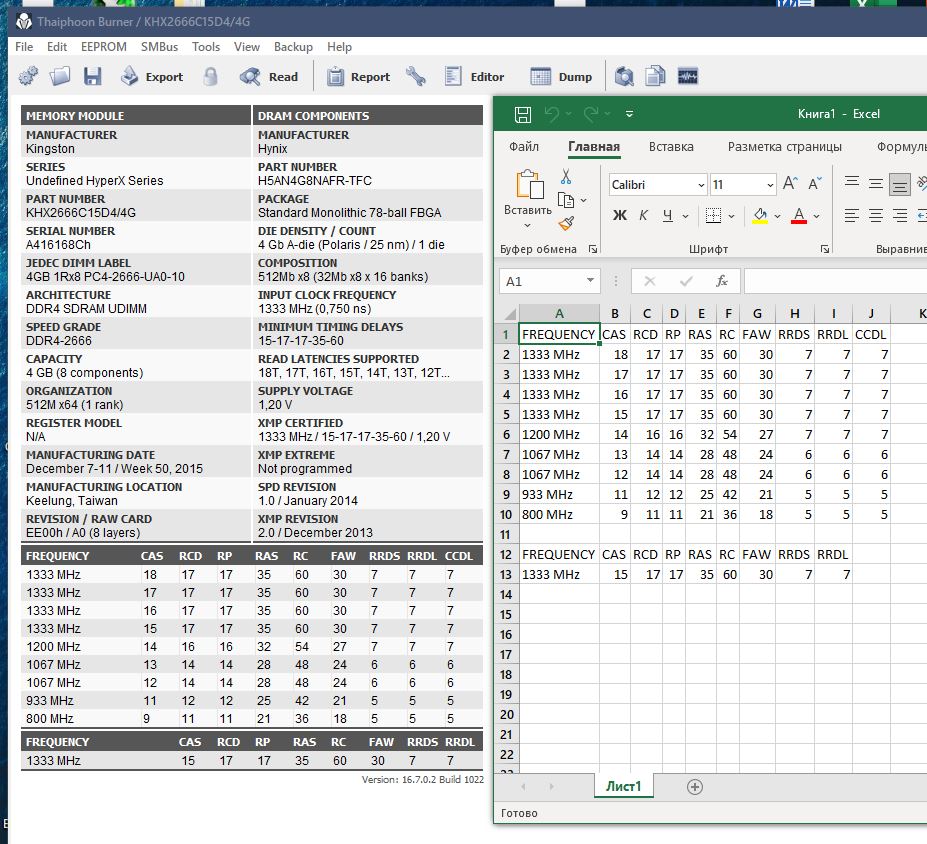Expand the fill color dropdown arrow
Image resolution: width=927 pixels, height=844 pixels.
pyautogui.click(x=777, y=216)
